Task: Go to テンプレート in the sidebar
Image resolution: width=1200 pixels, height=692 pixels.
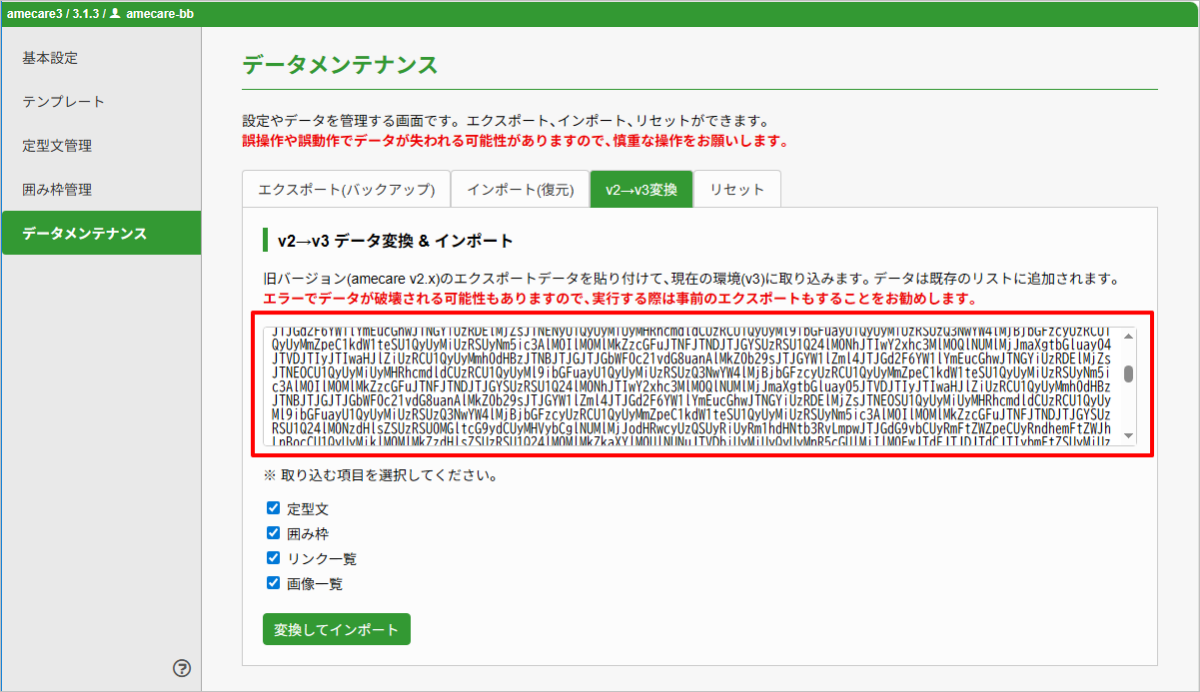Action: pos(63,102)
